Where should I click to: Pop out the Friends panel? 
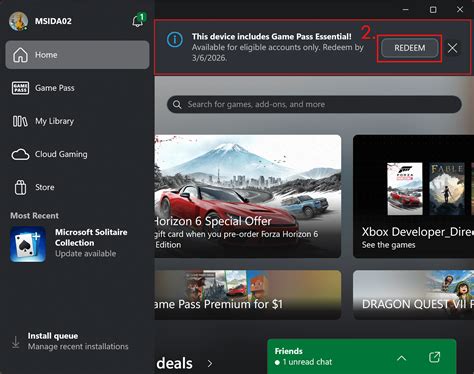[x=434, y=357]
